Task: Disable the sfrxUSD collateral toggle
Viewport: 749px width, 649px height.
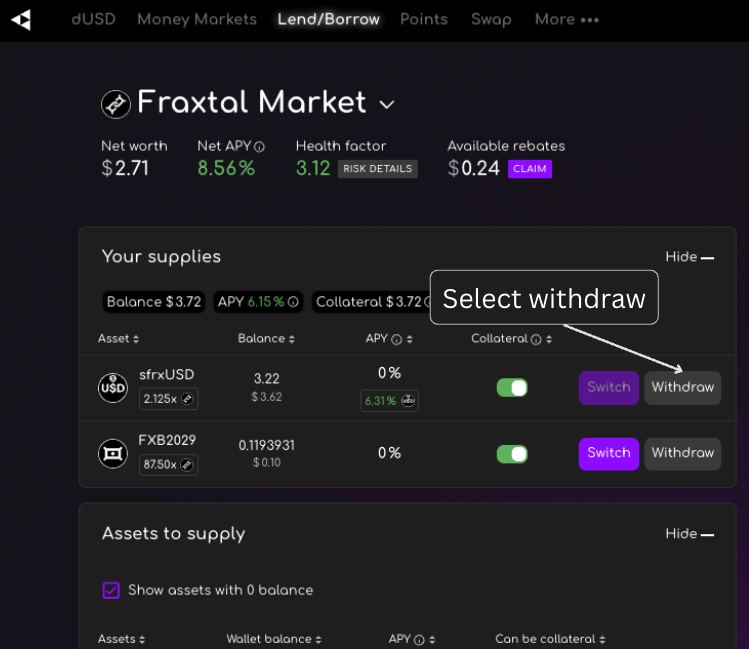Action: [512, 387]
